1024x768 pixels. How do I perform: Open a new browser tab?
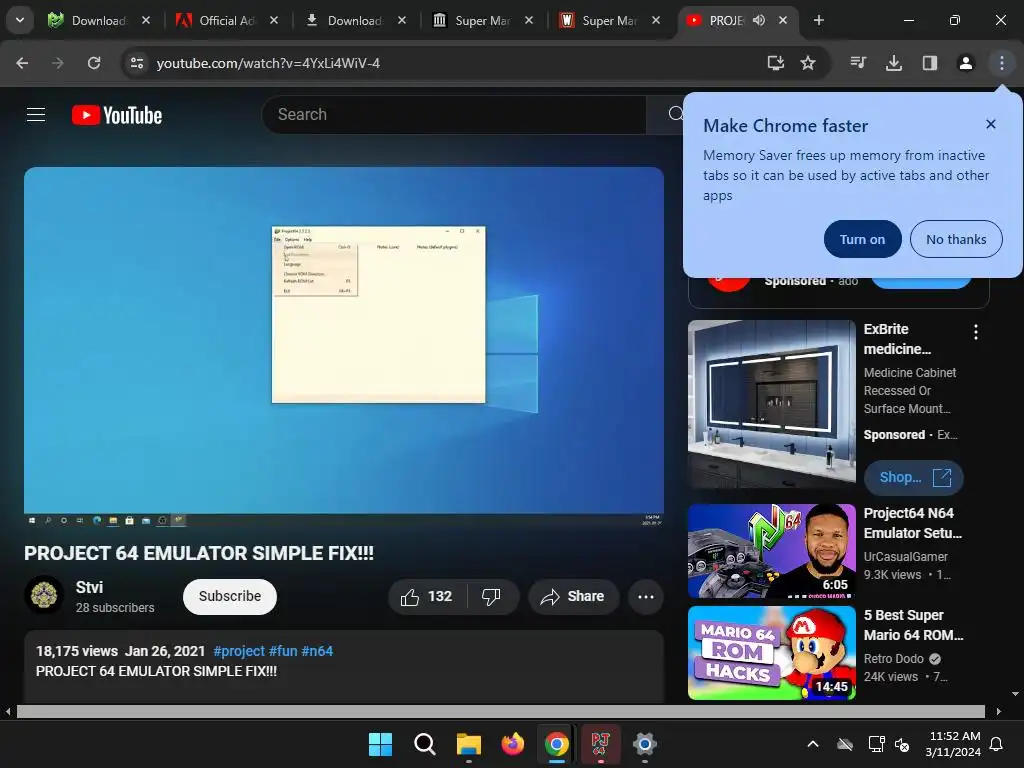[818, 20]
